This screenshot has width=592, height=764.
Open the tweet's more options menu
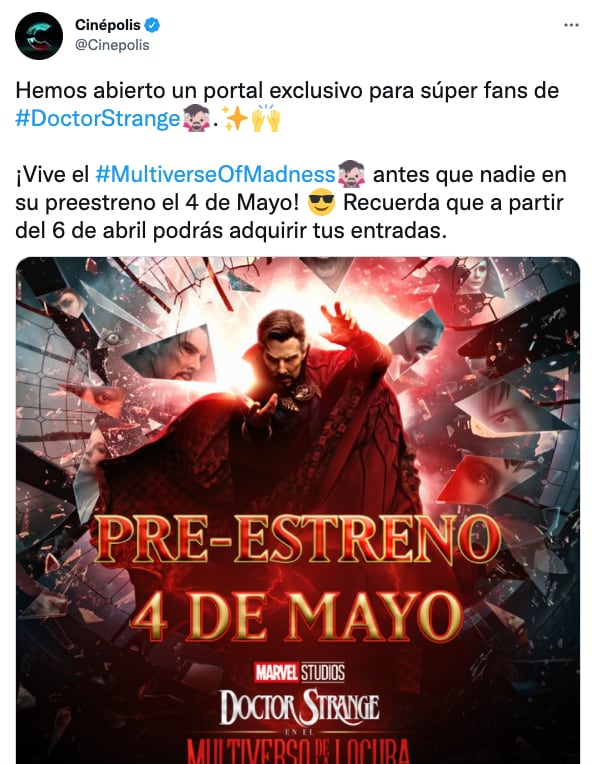click(x=571, y=25)
